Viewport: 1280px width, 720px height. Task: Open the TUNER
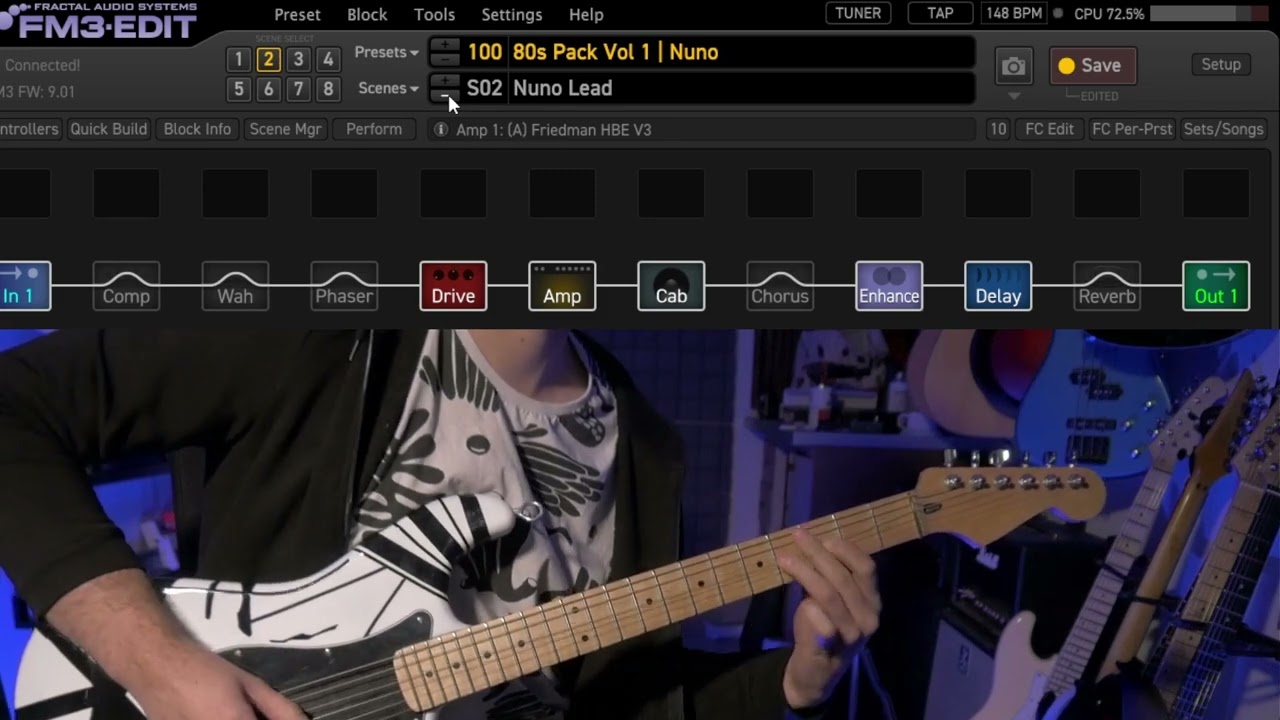[x=858, y=13]
